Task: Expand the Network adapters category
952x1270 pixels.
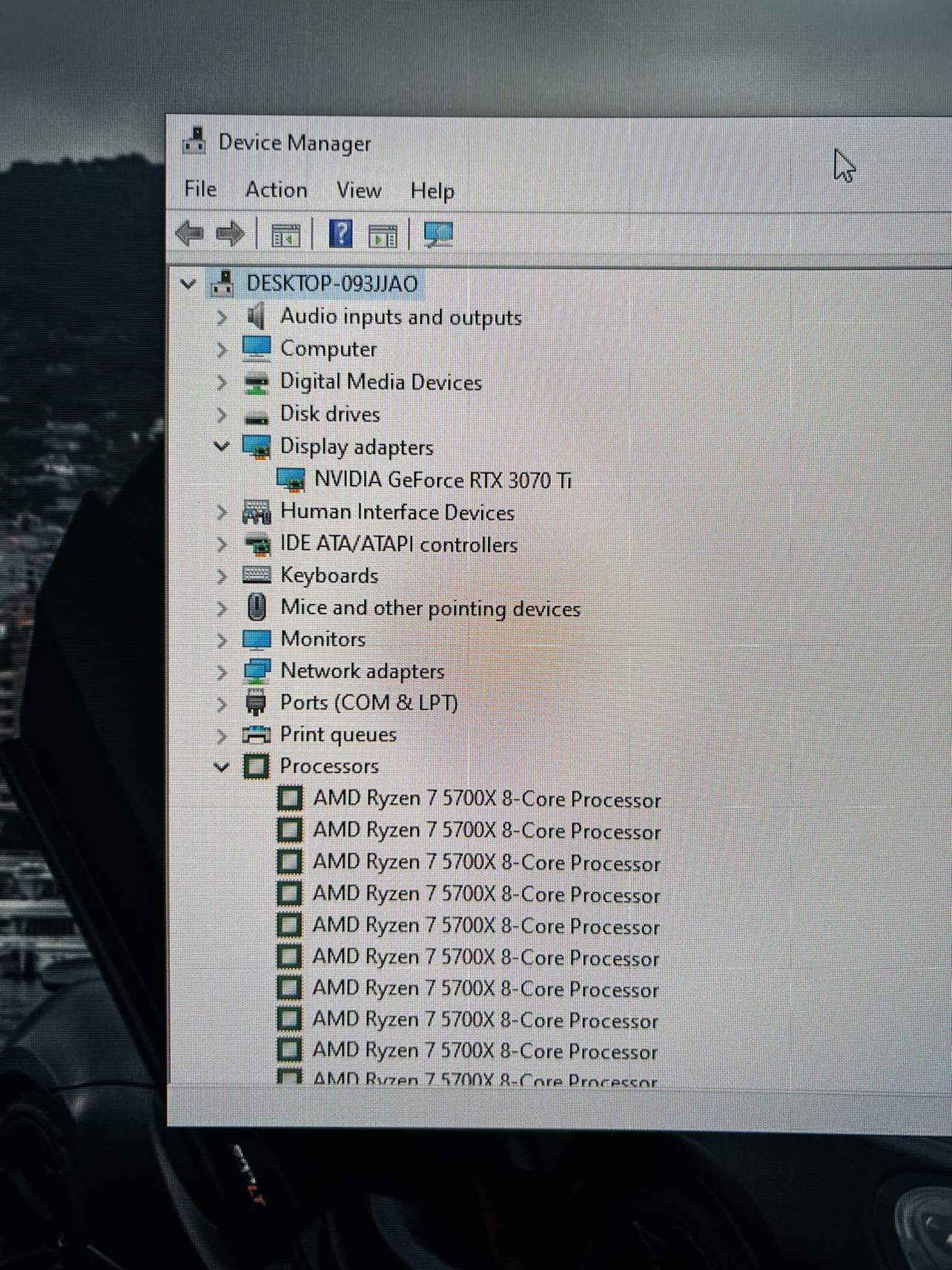Action: (x=222, y=672)
